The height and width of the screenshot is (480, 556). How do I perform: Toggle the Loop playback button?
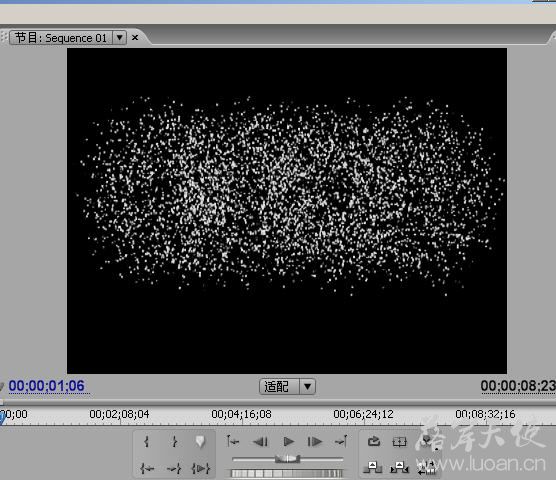[374, 441]
